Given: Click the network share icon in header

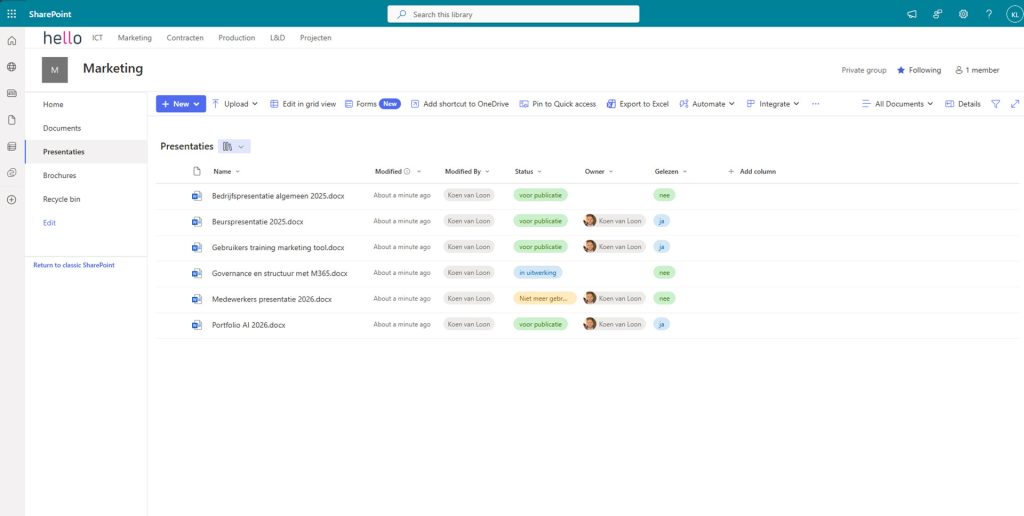Looking at the screenshot, I should 938,14.
